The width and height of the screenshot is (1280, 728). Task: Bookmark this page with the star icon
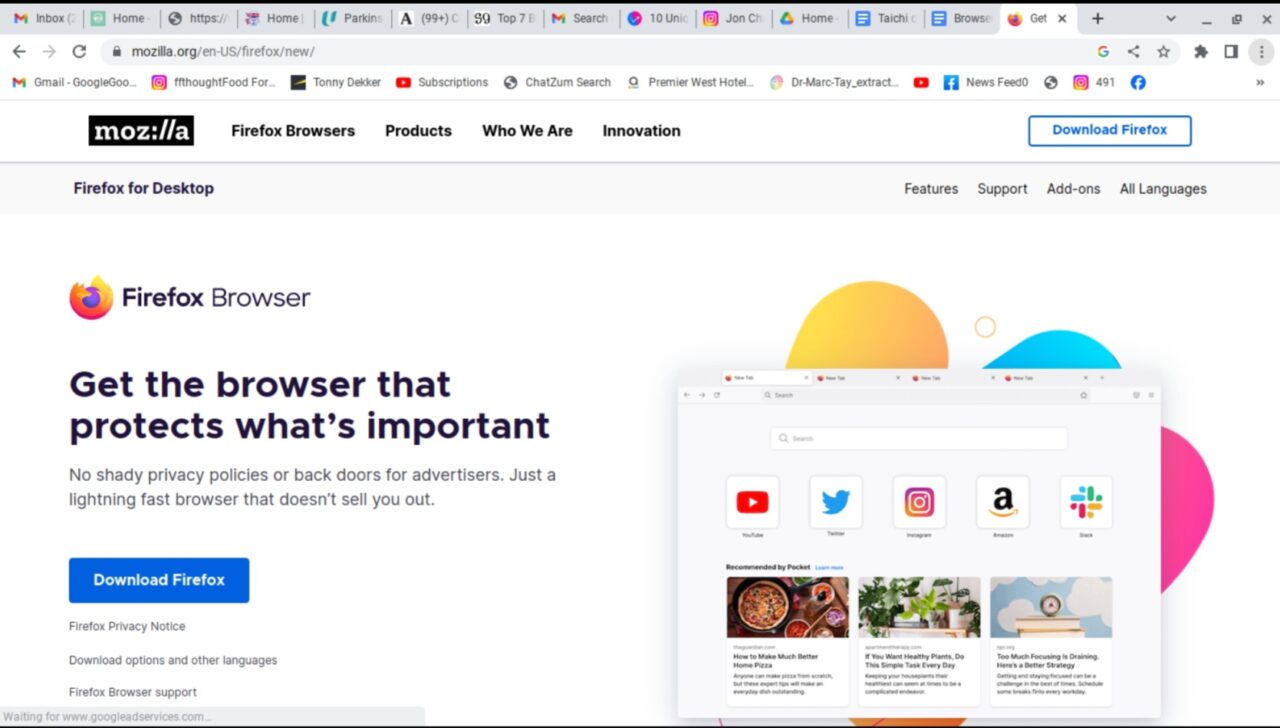point(1163,51)
